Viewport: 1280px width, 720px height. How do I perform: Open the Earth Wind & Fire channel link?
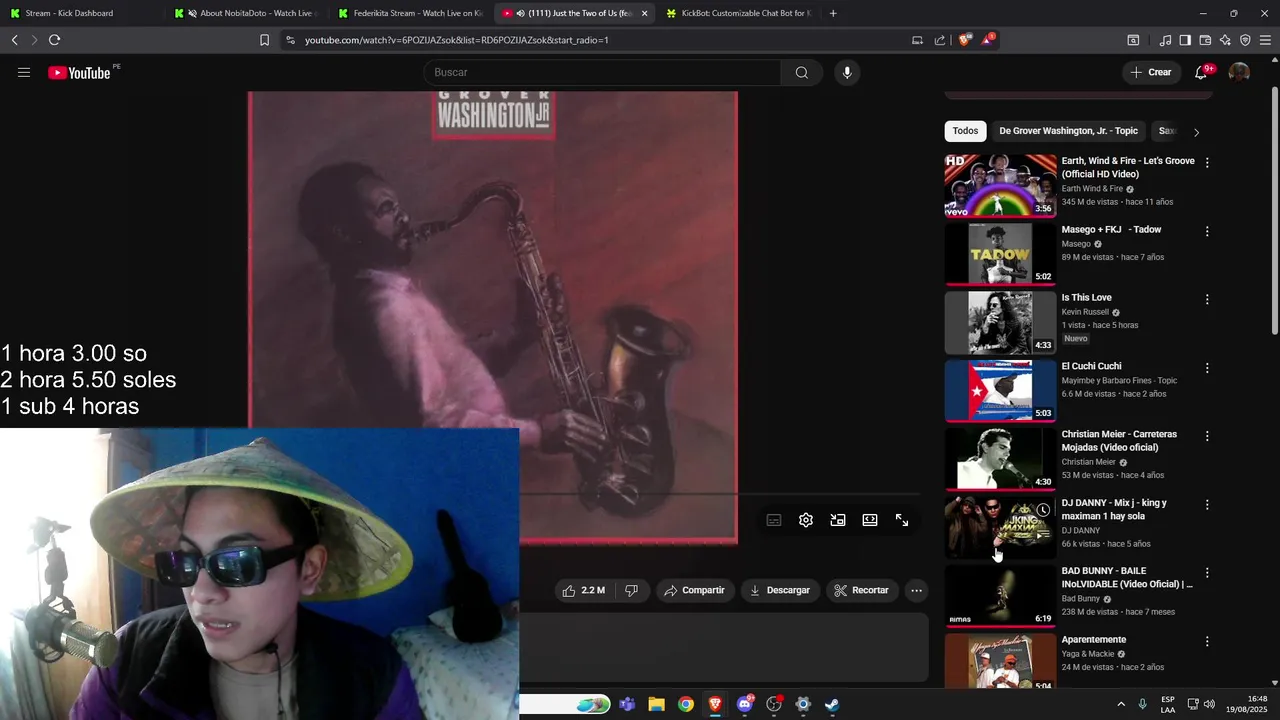(x=1092, y=189)
